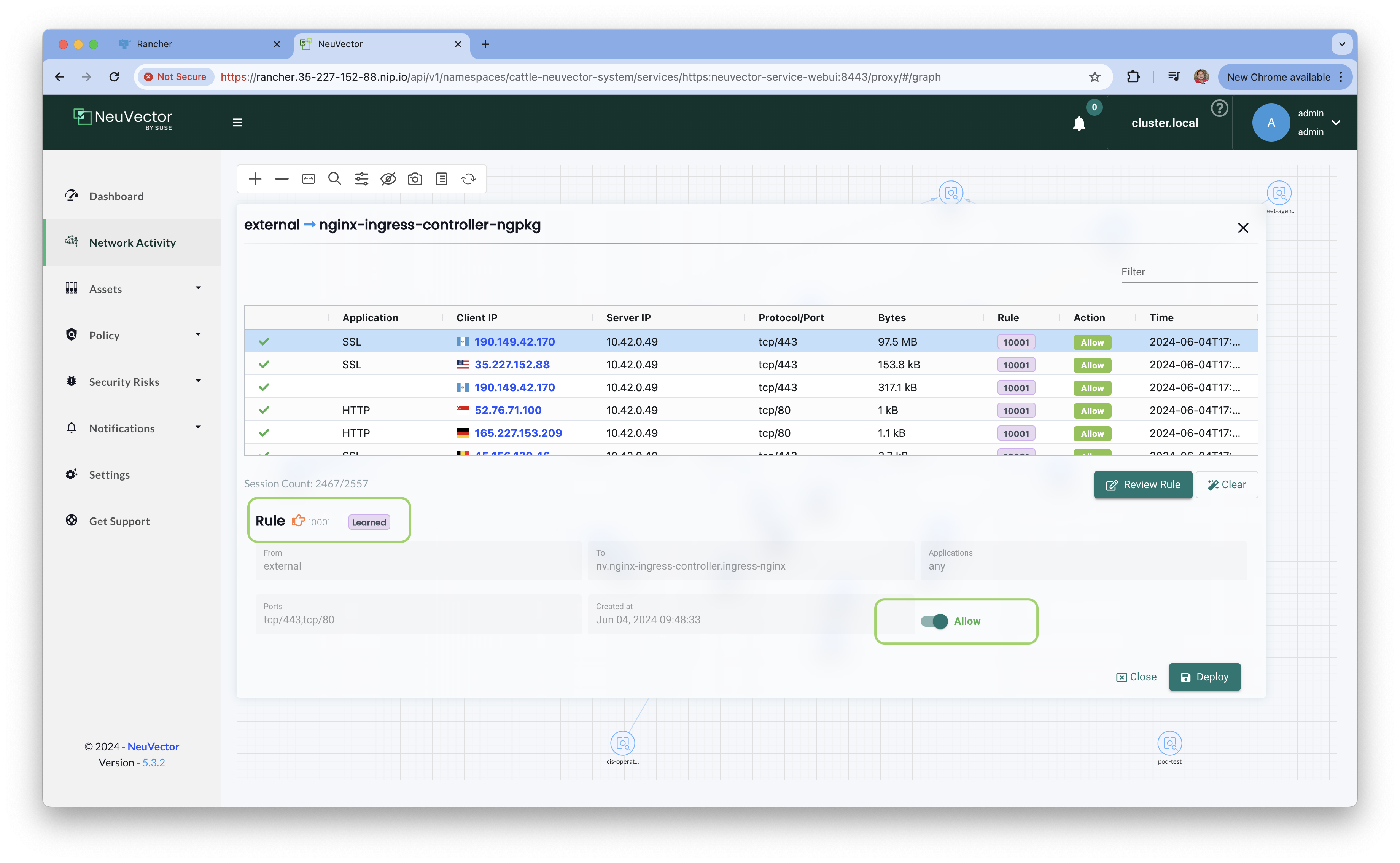Switch the Allow rule toggle off

point(934,621)
